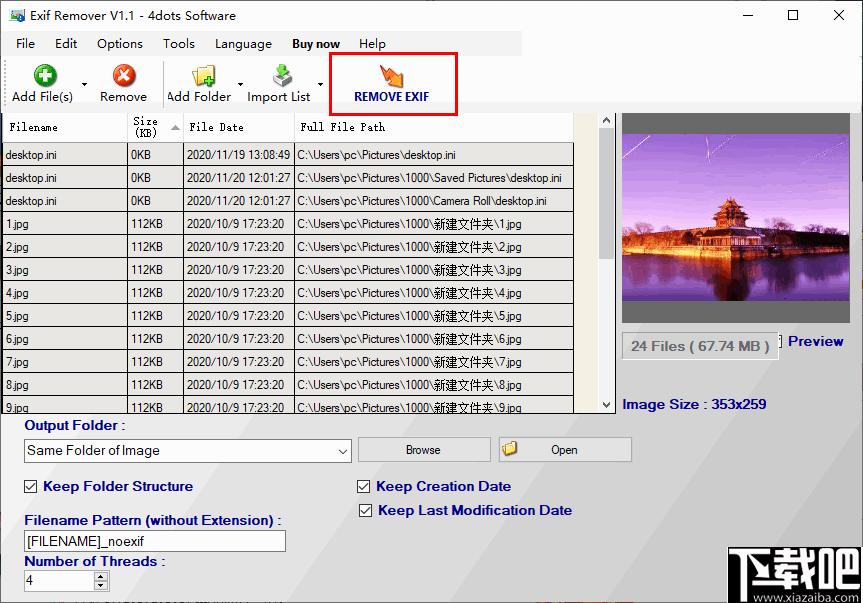
Task: Click the Import List icon
Action: point(282,76)
